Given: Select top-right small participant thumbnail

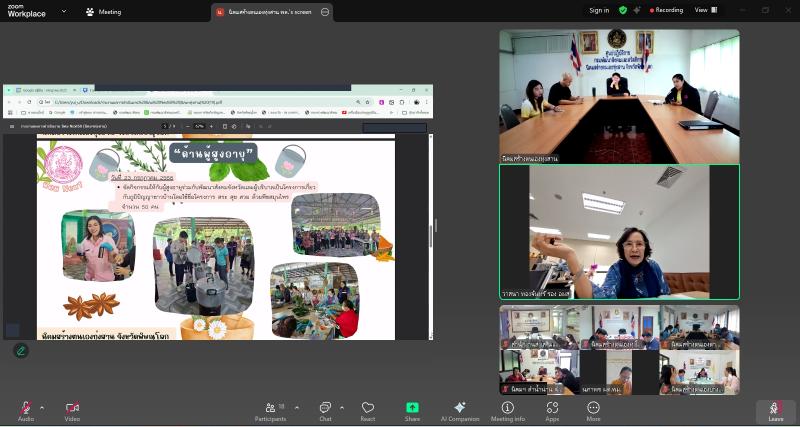Looking at the screenshot, I should (x=699, y=328).
